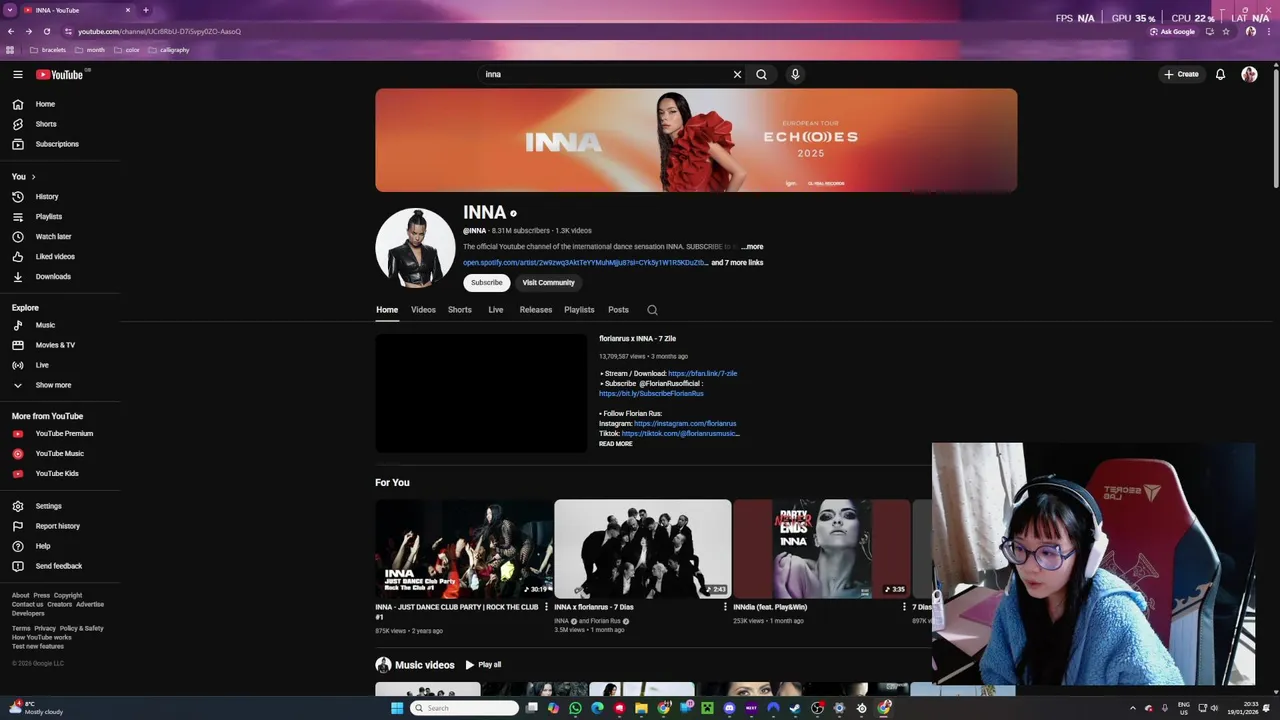
Task: Open the notifications bell
Action: click(x=1220, y=74)
